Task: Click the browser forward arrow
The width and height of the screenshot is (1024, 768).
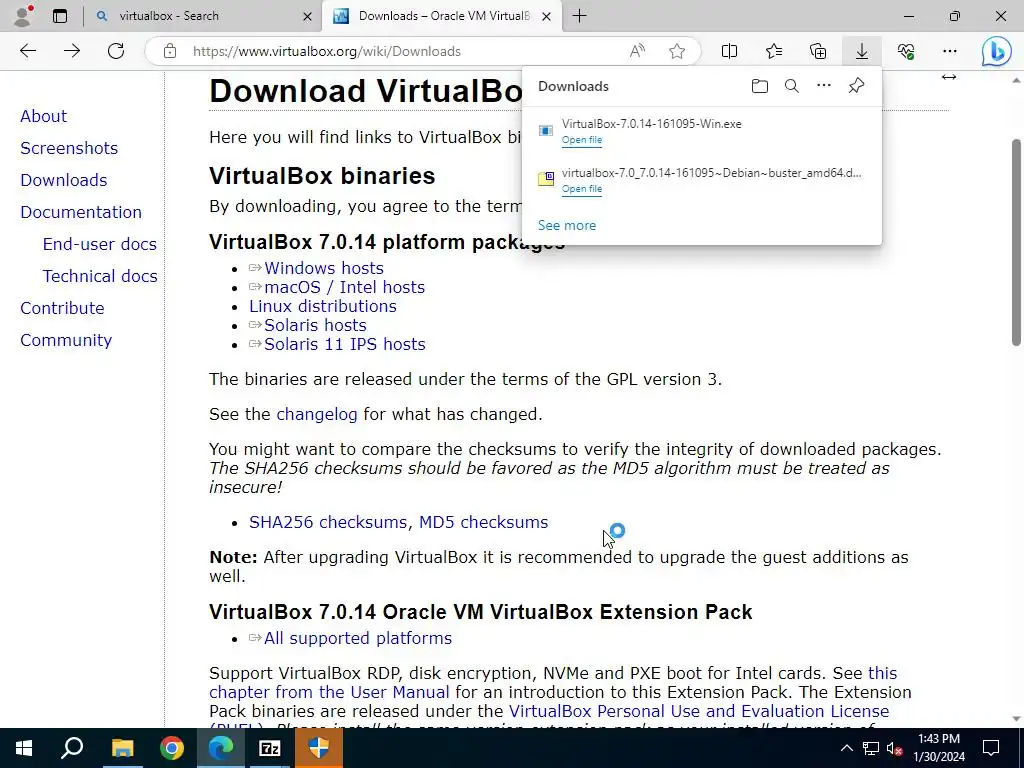Action: coord(72,51)
